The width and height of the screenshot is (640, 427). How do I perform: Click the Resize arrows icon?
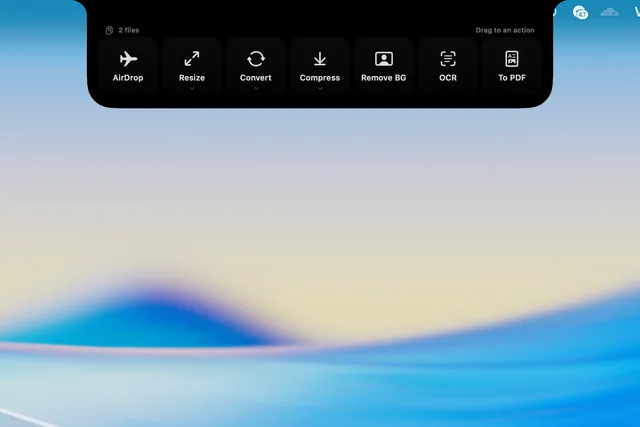pos(192,59)
